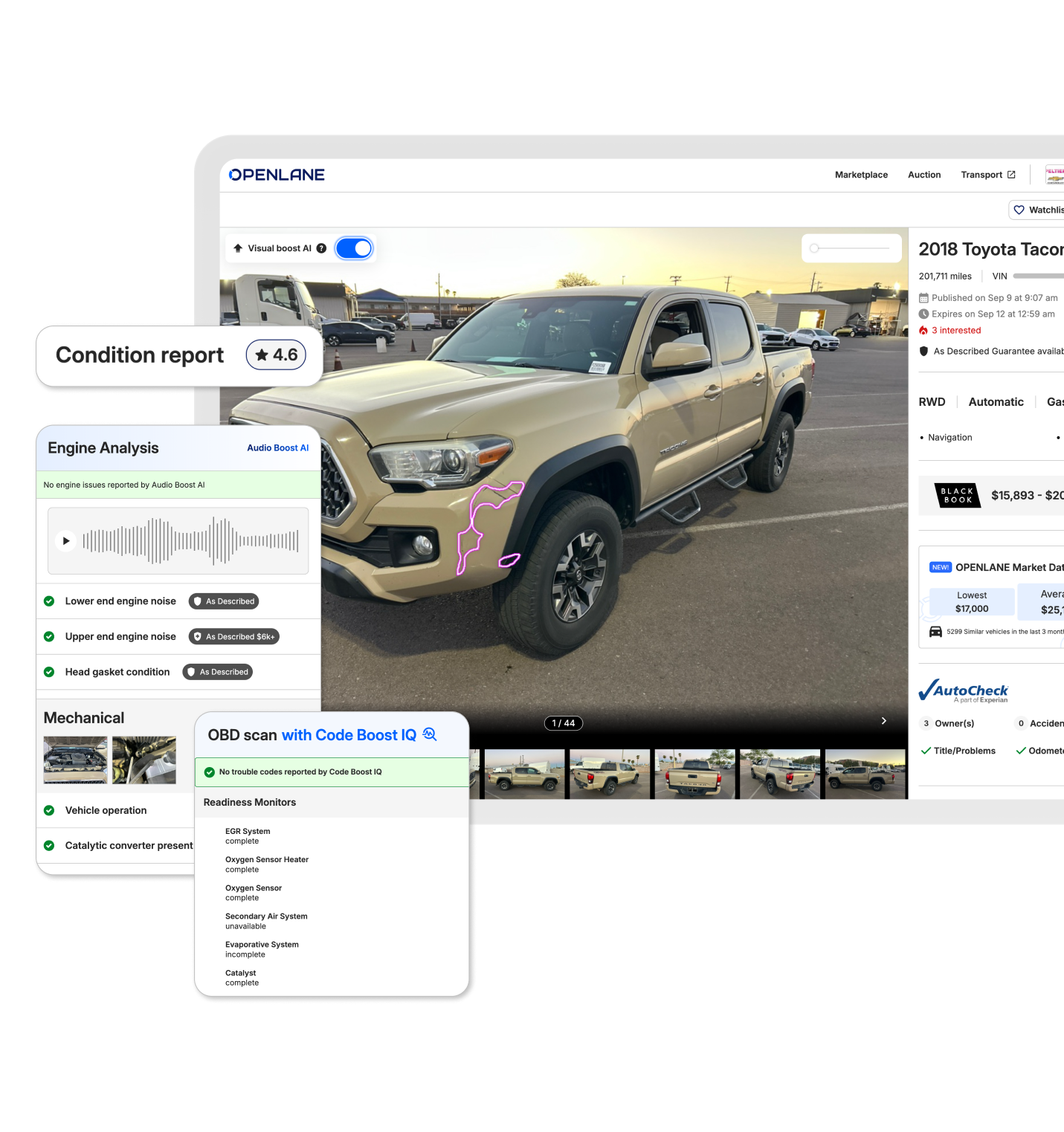The image size is (1064, 1132).
Task: Toggle off the Visual boost AI switch
Action: (354, 248)
